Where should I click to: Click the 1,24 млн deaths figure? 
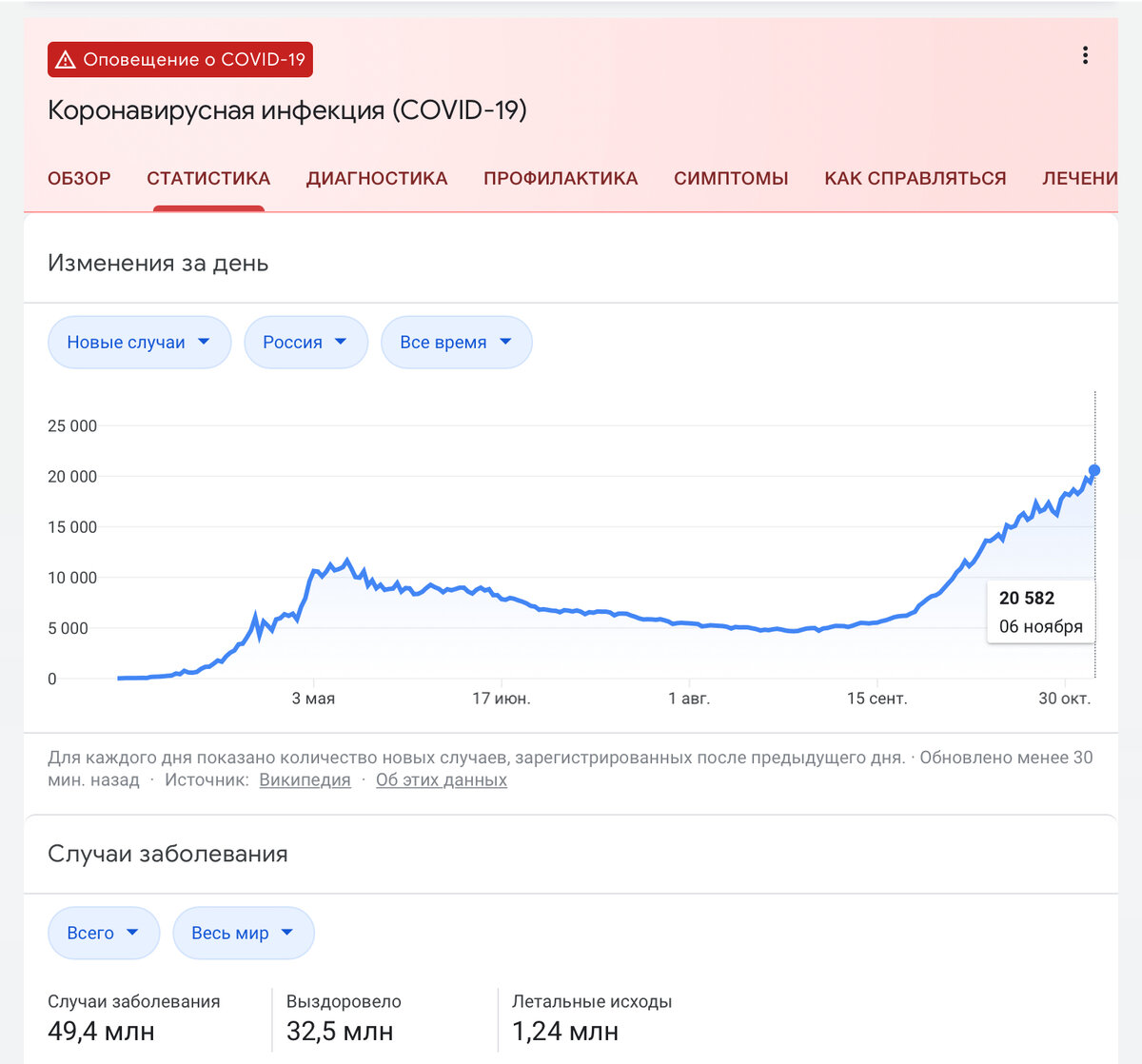pyautogui.click(x=565, y=1032)
